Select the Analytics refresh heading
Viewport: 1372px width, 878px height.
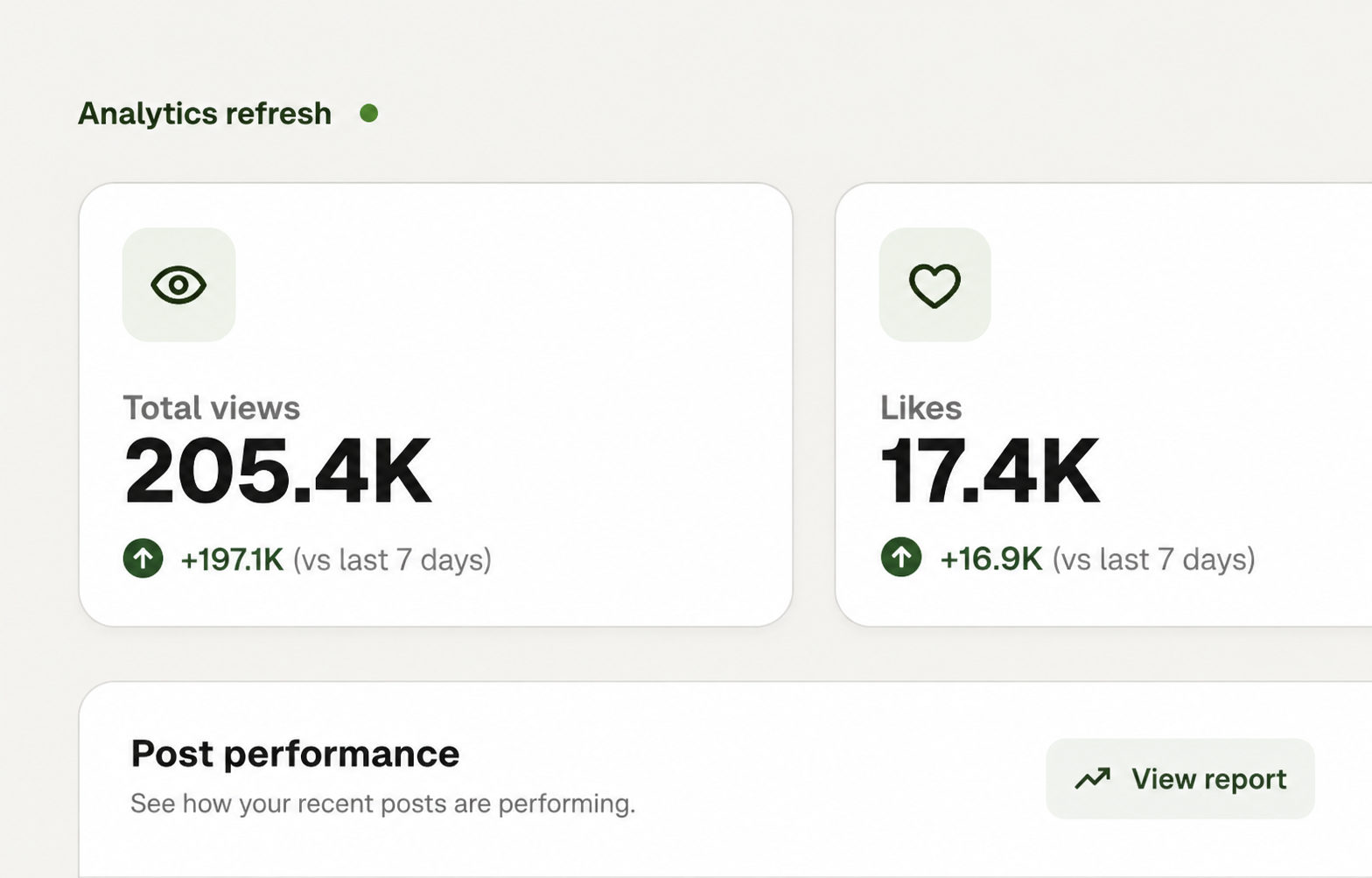point(205,114)
